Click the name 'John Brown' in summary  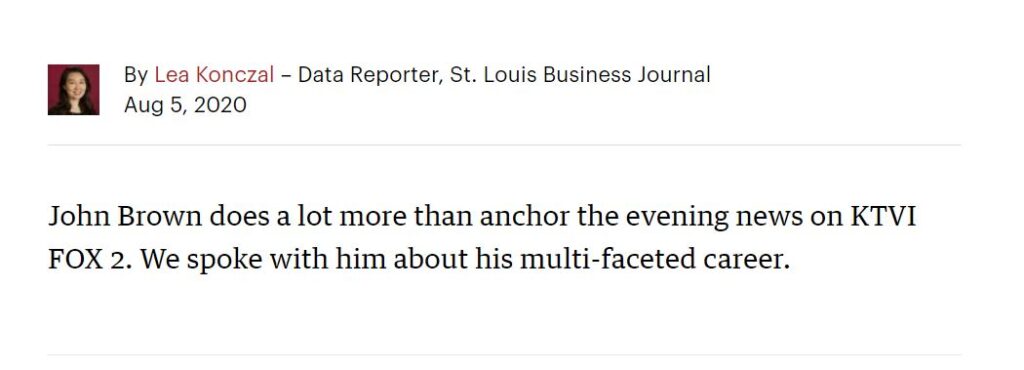tap(125, 217)
